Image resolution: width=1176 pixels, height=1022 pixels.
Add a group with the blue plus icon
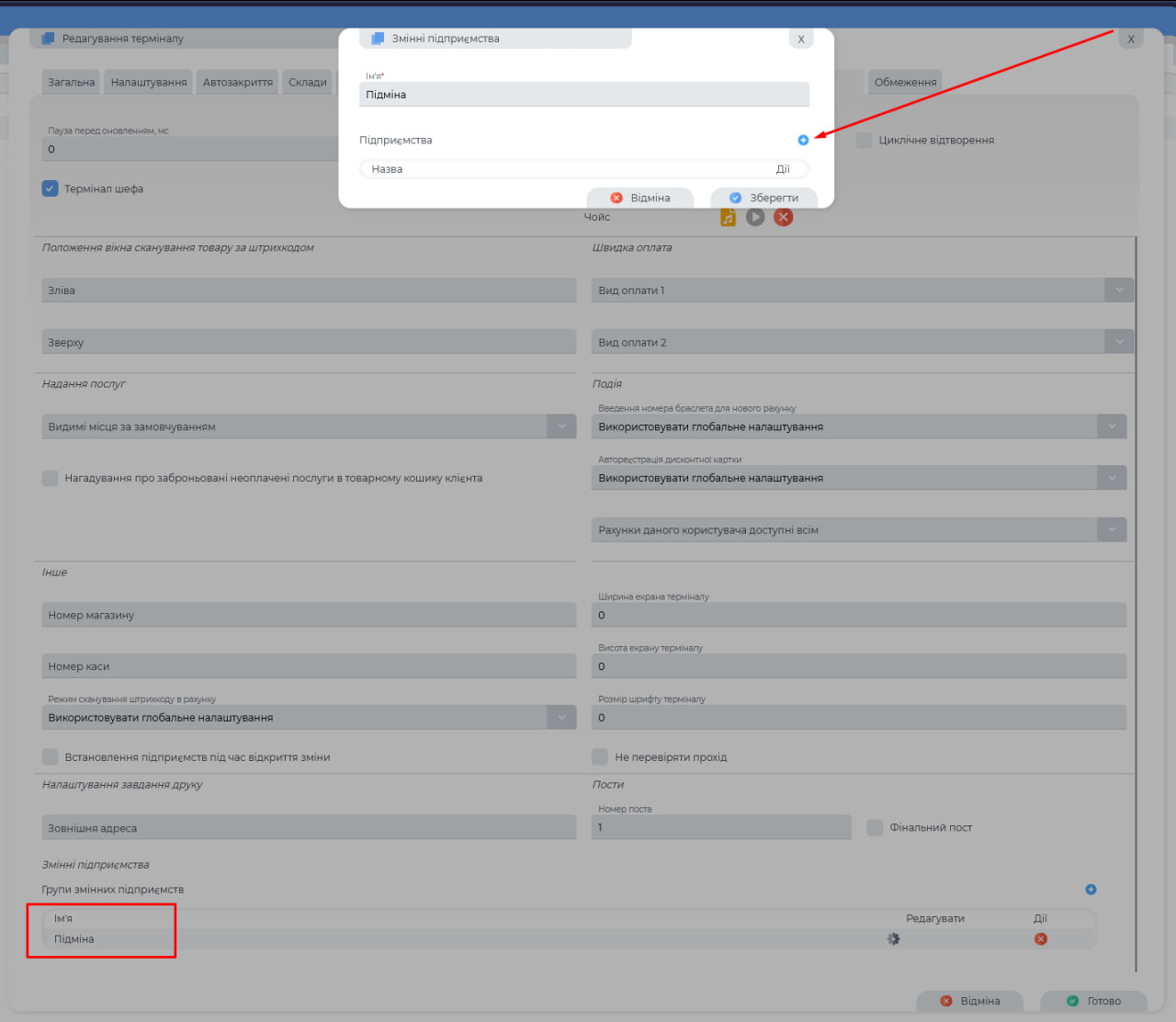click(1091, 890)
